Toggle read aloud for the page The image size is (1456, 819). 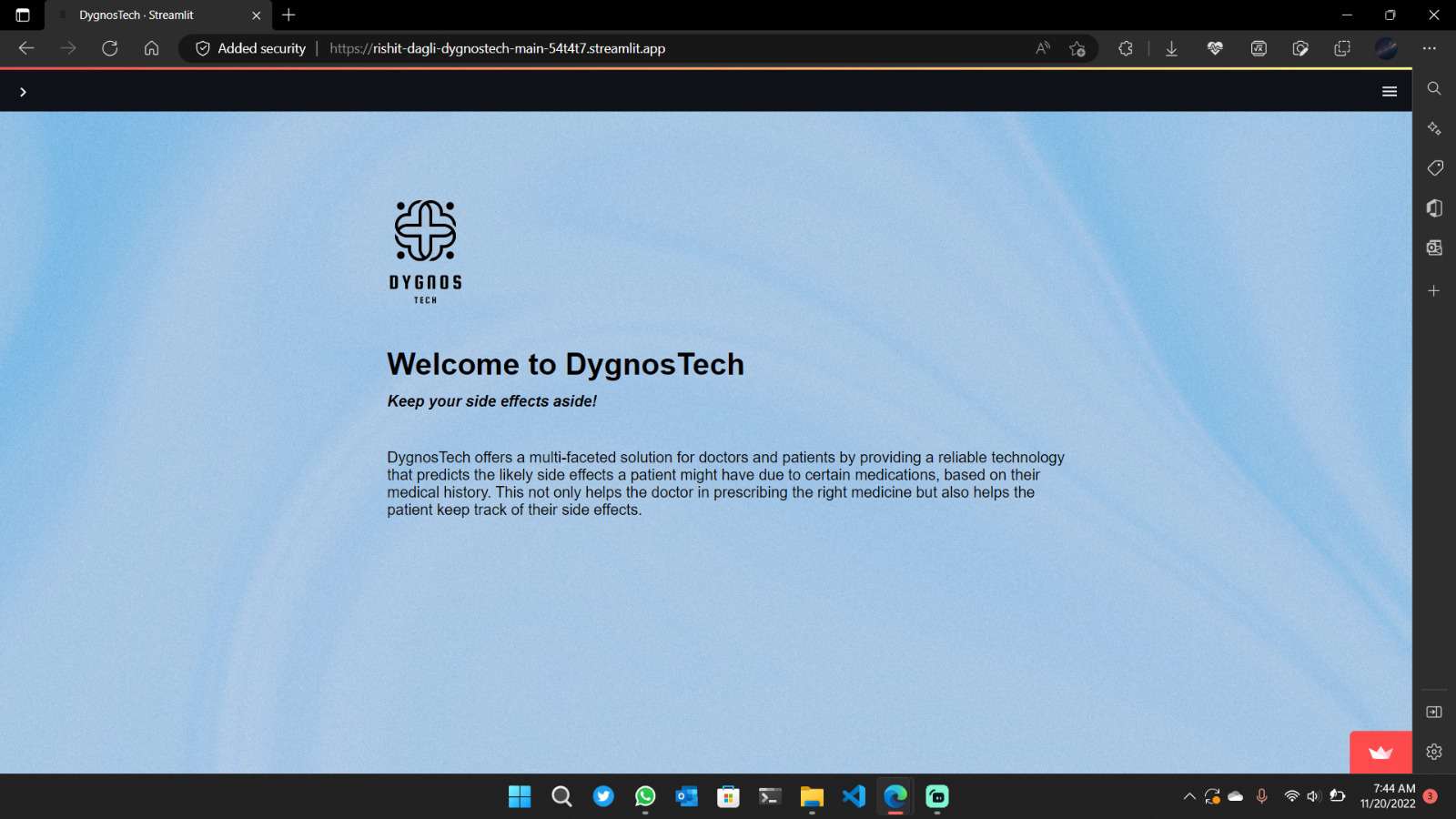[x=1041, y=48]
